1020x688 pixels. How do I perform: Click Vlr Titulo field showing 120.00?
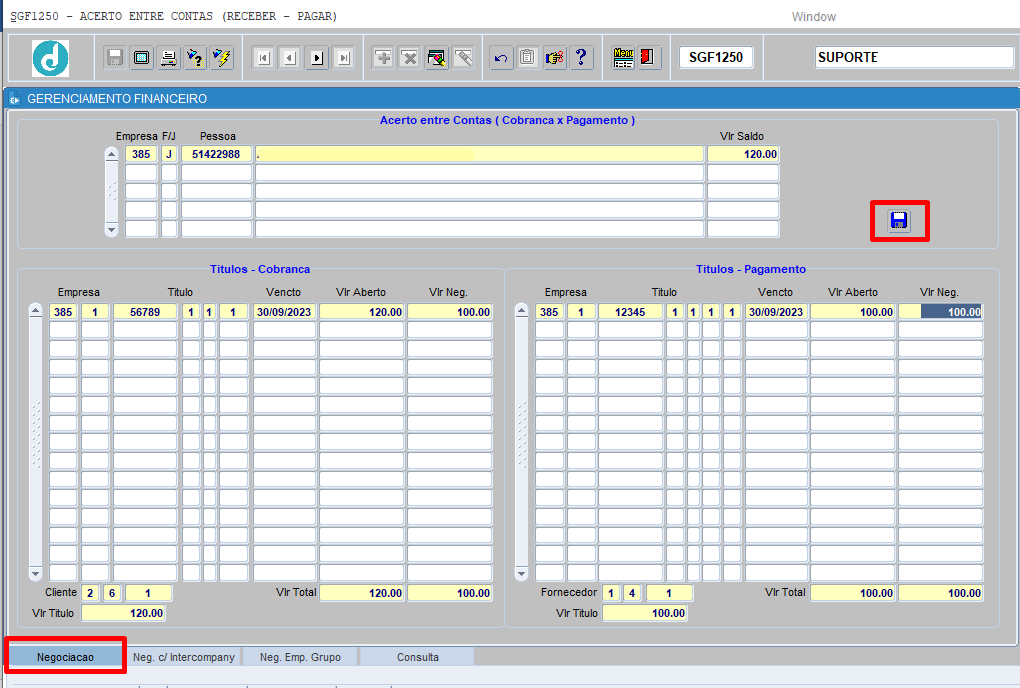[124, 613]
